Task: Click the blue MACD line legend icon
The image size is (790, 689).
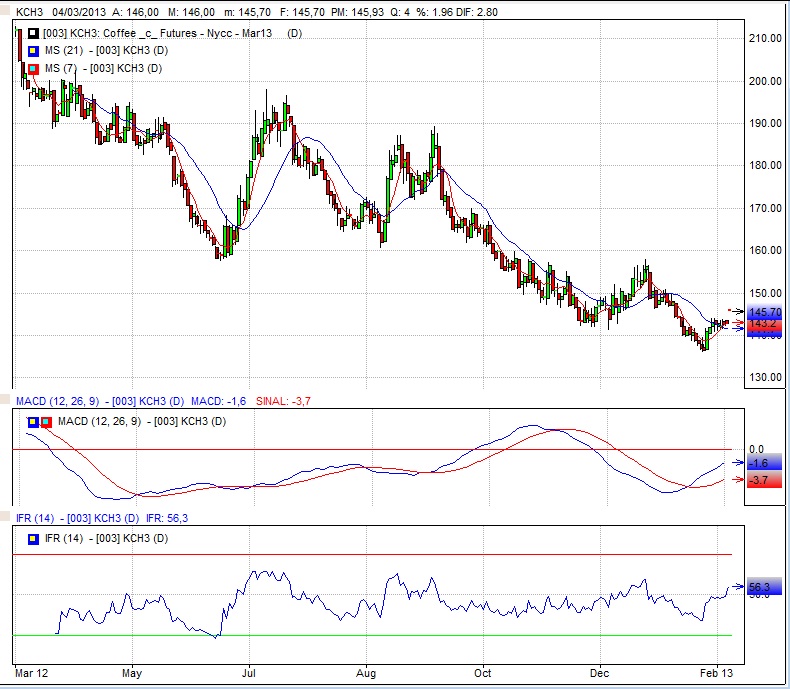Action: (33, 421)
